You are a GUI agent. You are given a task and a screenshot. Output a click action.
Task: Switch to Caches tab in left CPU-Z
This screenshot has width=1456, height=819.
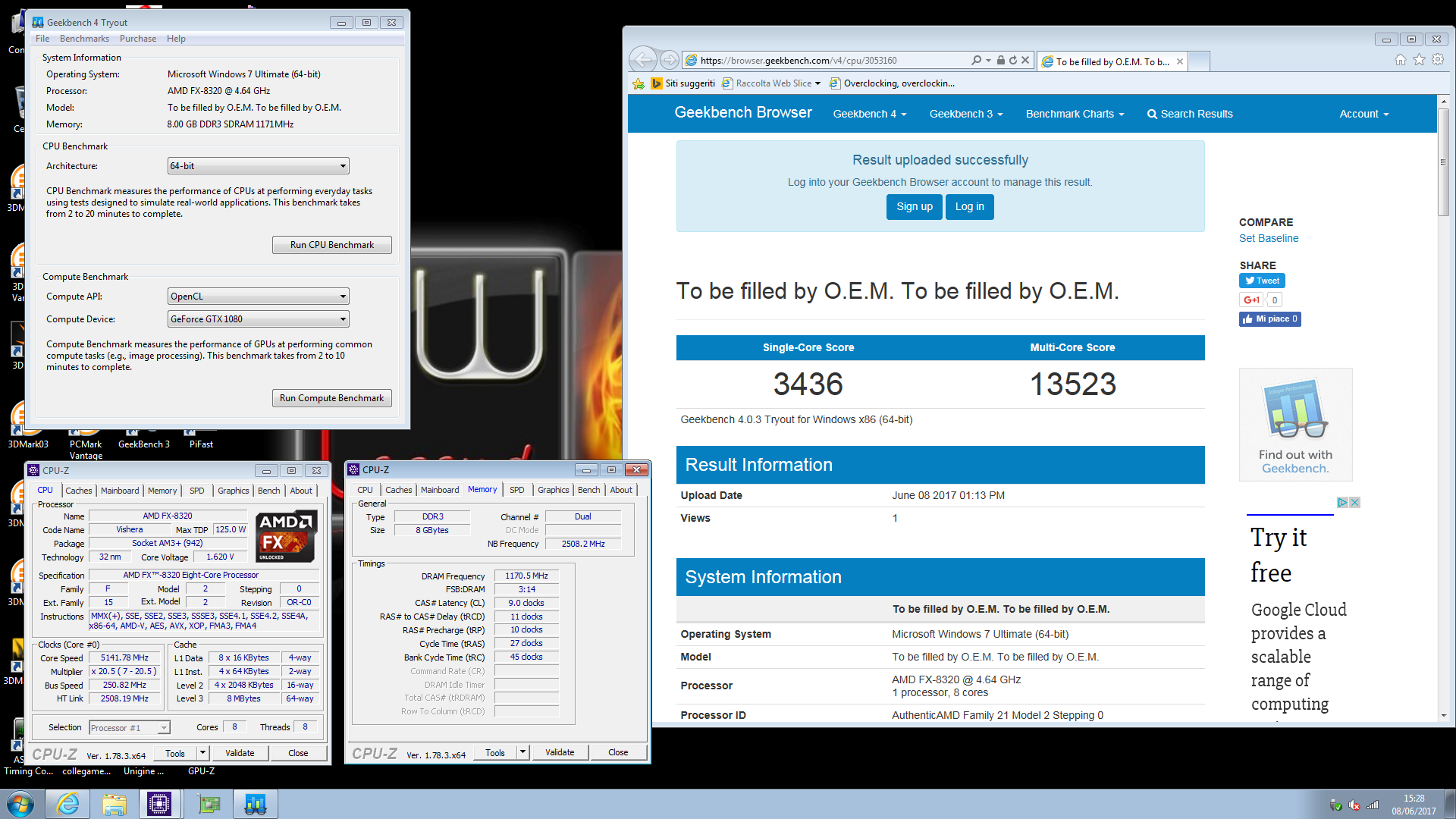[x=78, y=491]
